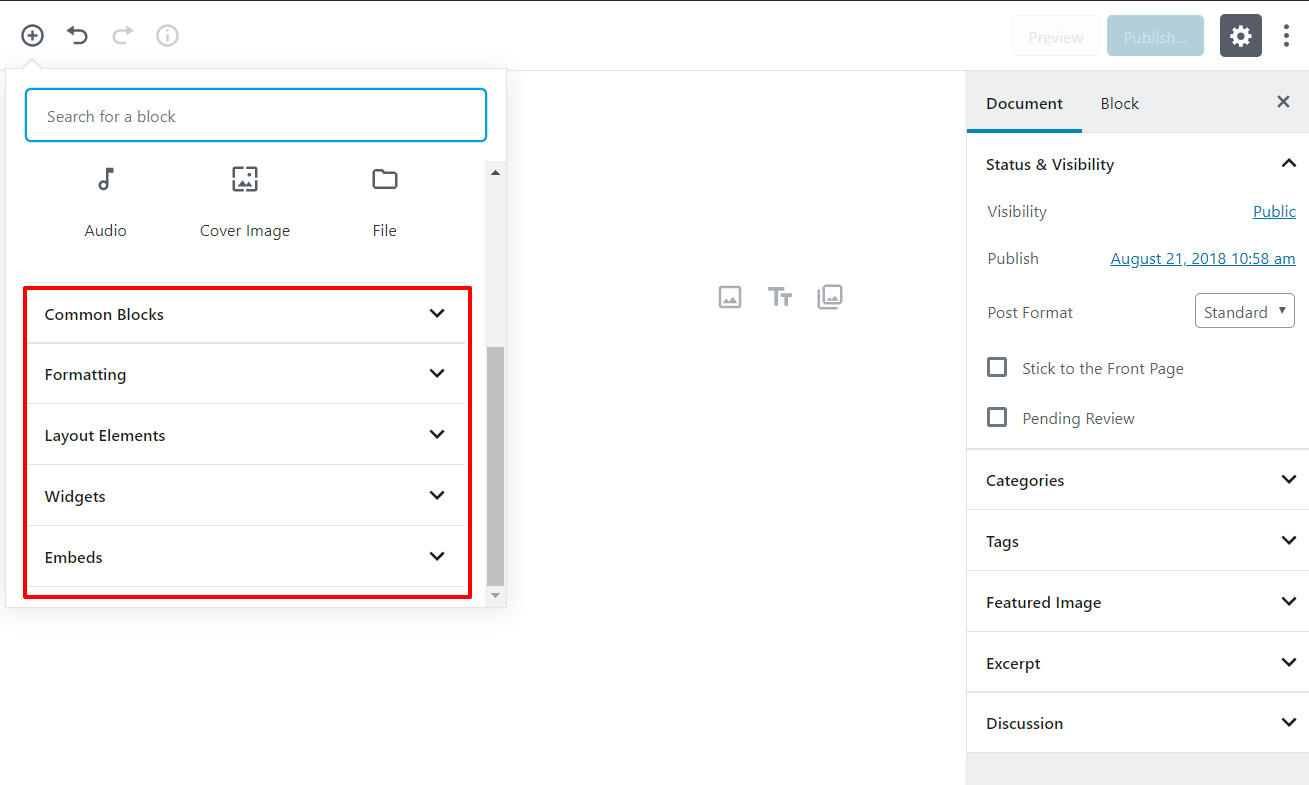Open more options vertical dots menu

(x=1286, y=37)
